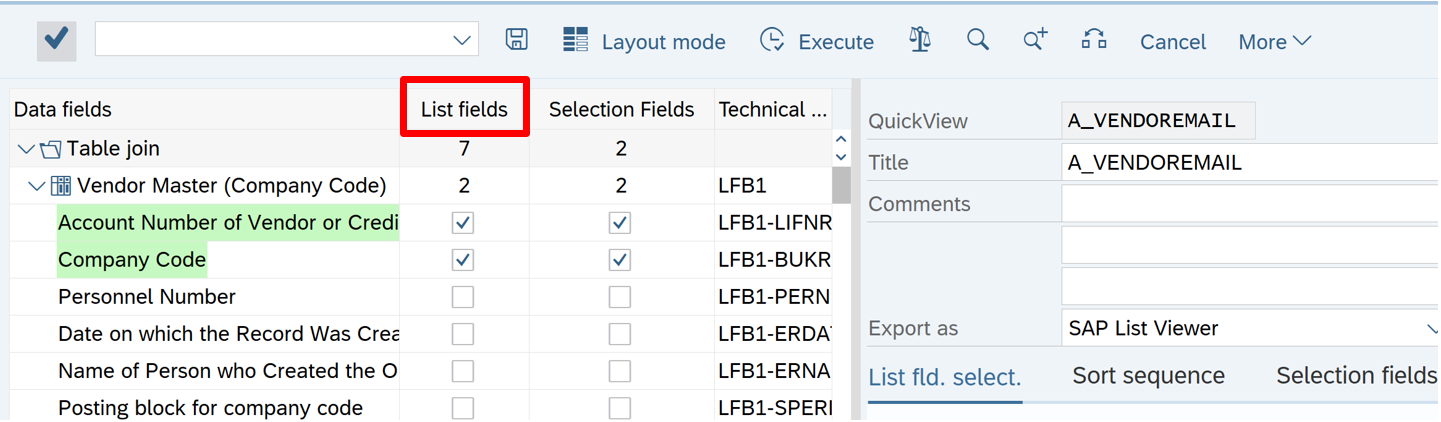Click the magnifier Find icon

(x=977, y=40)
